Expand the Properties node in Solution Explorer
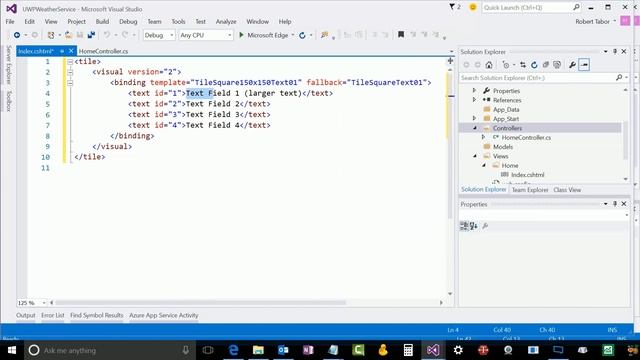This screenshot has height=360, width=640. 474,90
